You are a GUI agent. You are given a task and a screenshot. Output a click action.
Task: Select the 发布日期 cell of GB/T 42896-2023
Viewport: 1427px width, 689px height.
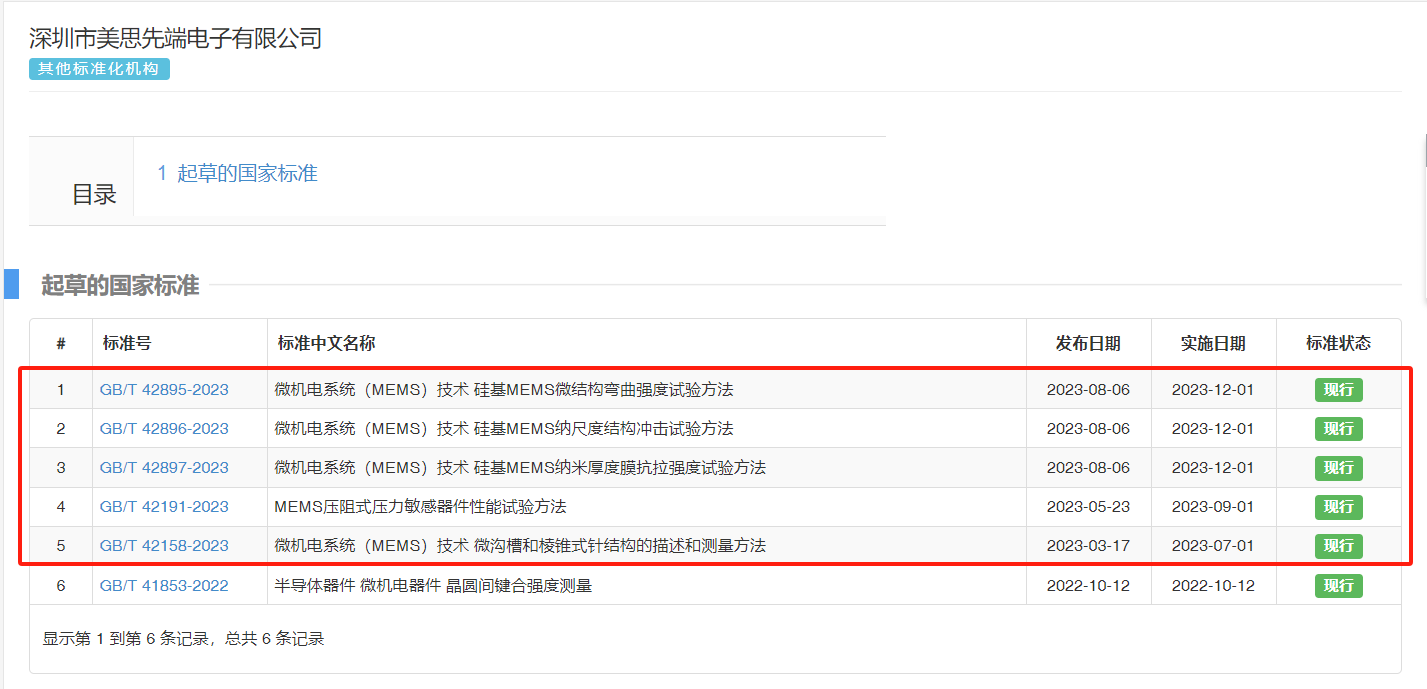[x=1088, y=429]
